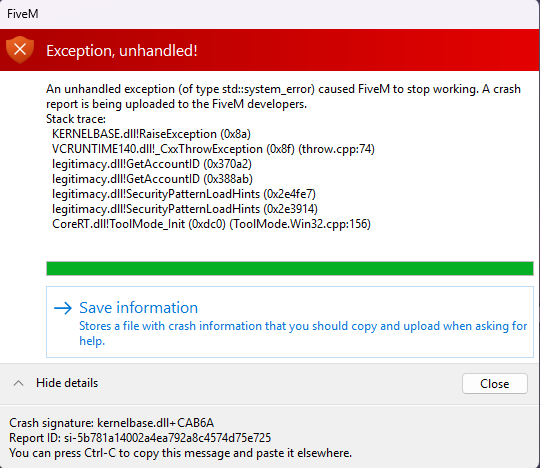This screenshot has height=468, width=540.
Task: Collapse details using the chevron arrow
Action: coord(19,383)
